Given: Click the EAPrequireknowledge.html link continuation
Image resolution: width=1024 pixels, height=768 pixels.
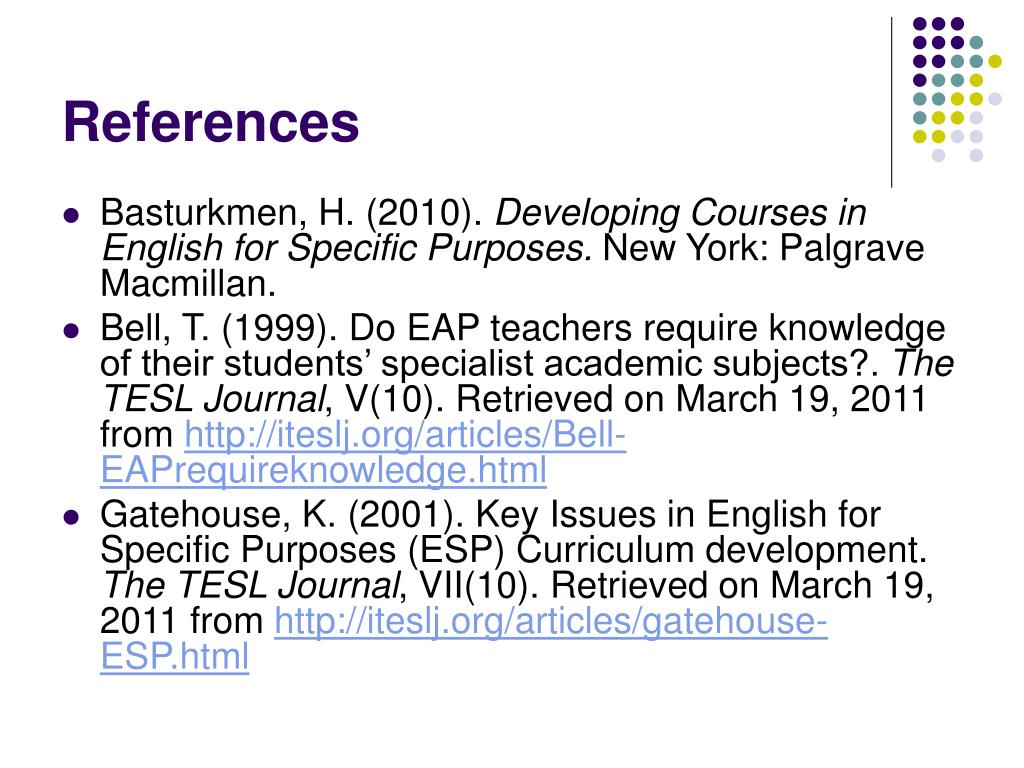Looking at the screenshot, I should tap(323, 470).
